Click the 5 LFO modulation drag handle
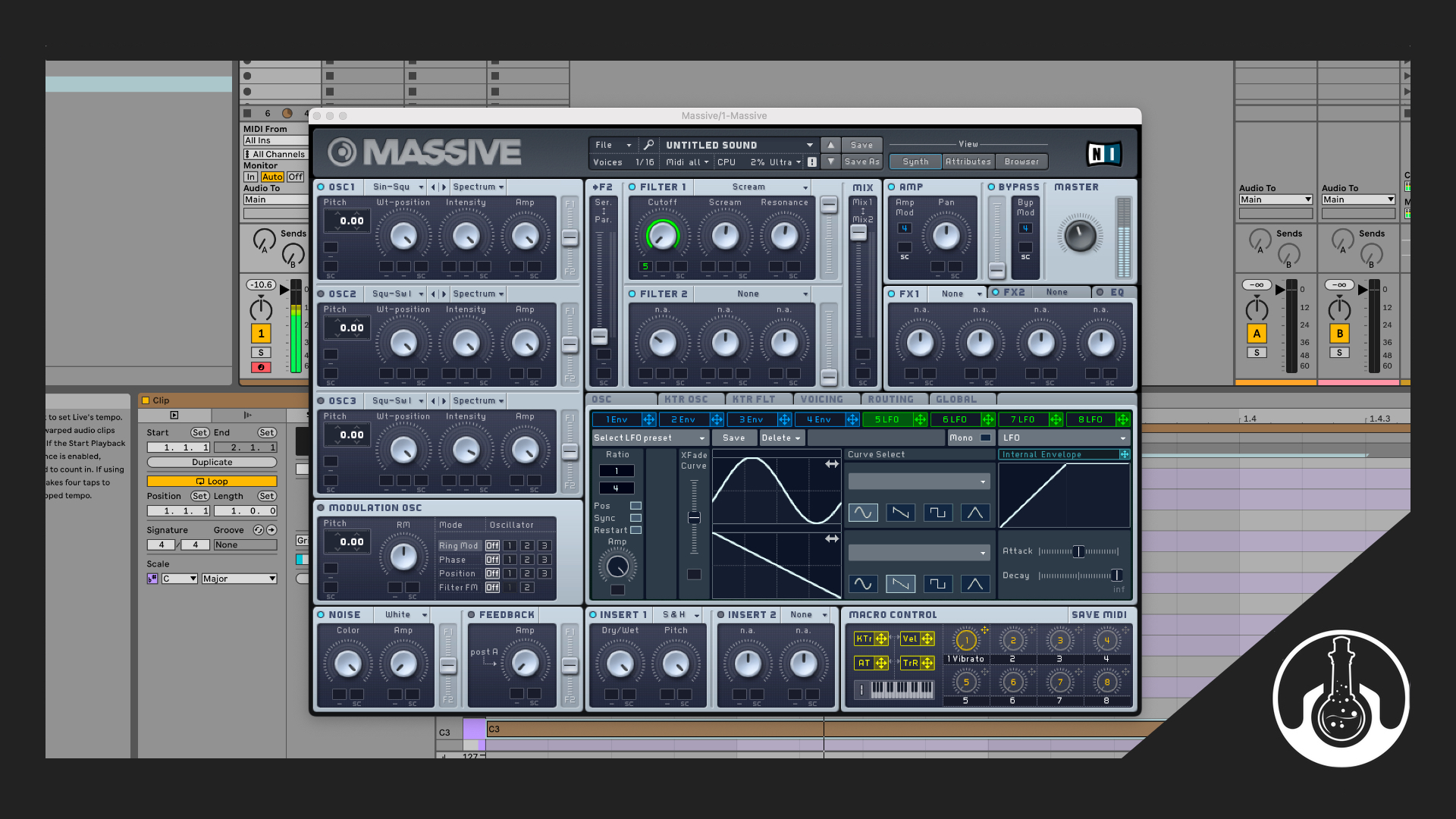The width and height of the screenshot is (1456, 819). (920, 419)
